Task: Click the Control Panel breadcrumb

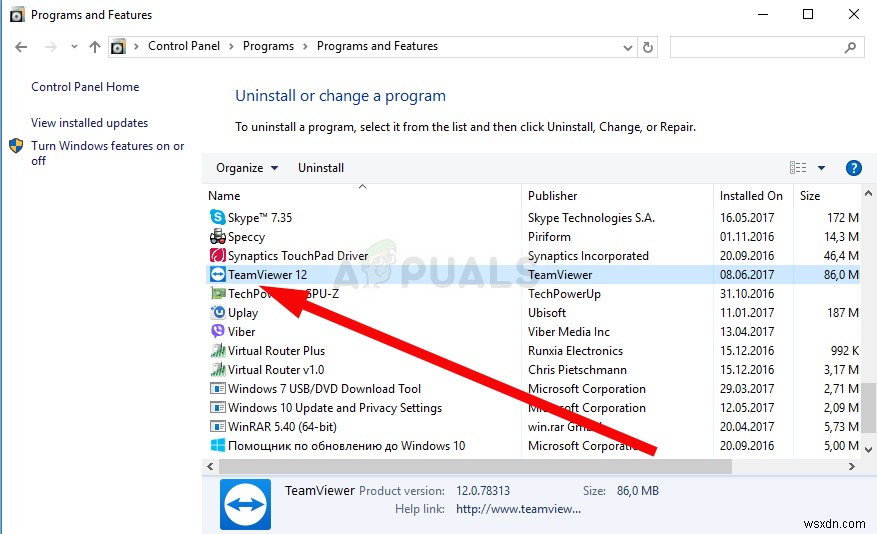Action: click(x=184, y=46)
